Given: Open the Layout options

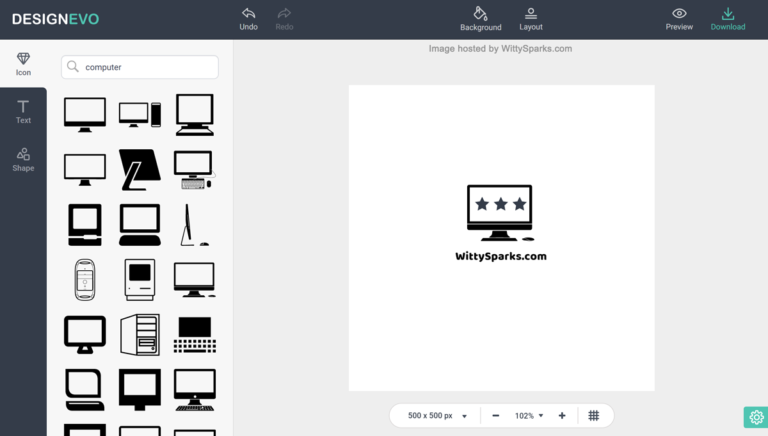Looking at the screenshot, I should [x=530, y=19].
